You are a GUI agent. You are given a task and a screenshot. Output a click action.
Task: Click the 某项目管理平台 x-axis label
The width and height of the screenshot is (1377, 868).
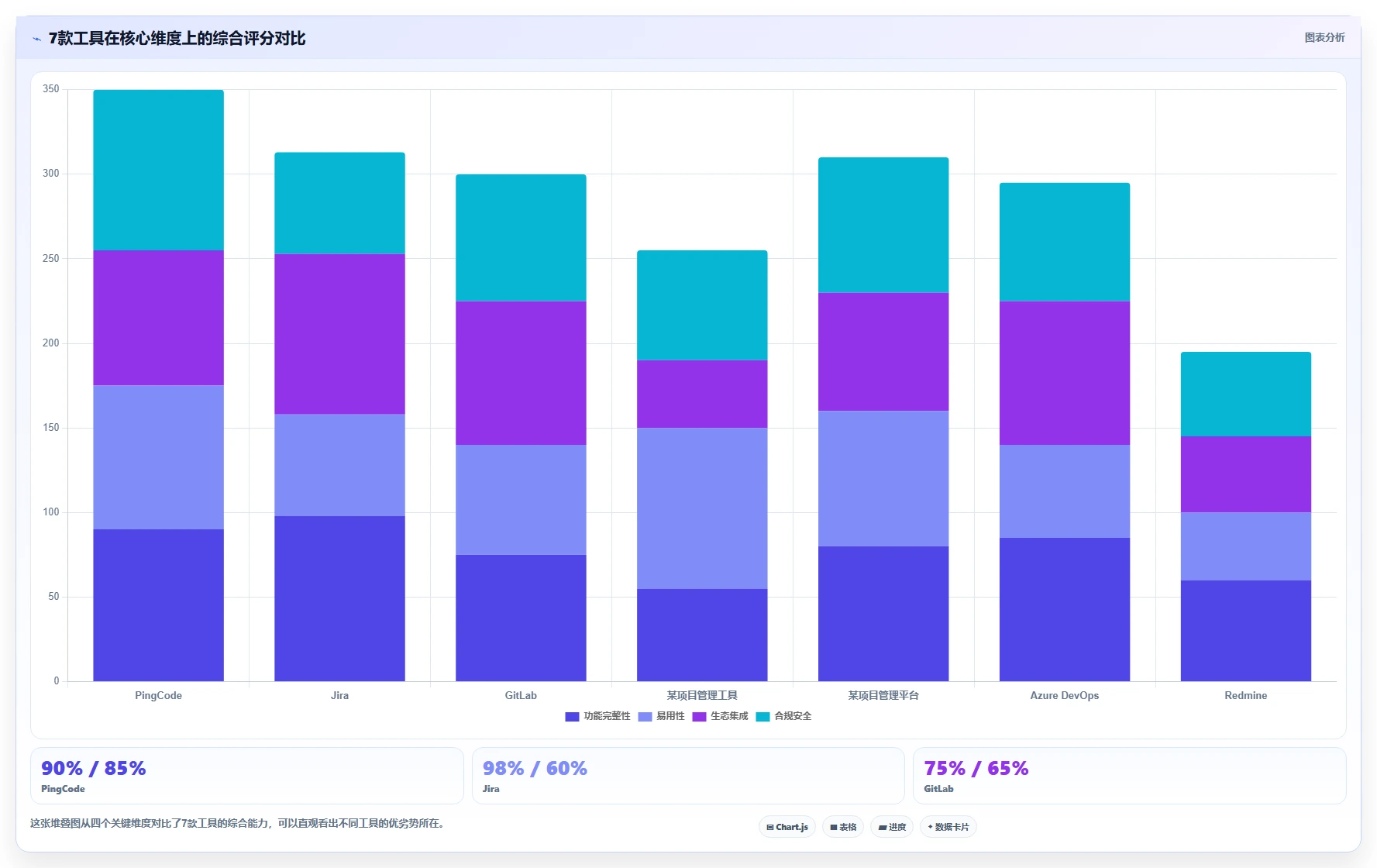[x=884, y=695]
